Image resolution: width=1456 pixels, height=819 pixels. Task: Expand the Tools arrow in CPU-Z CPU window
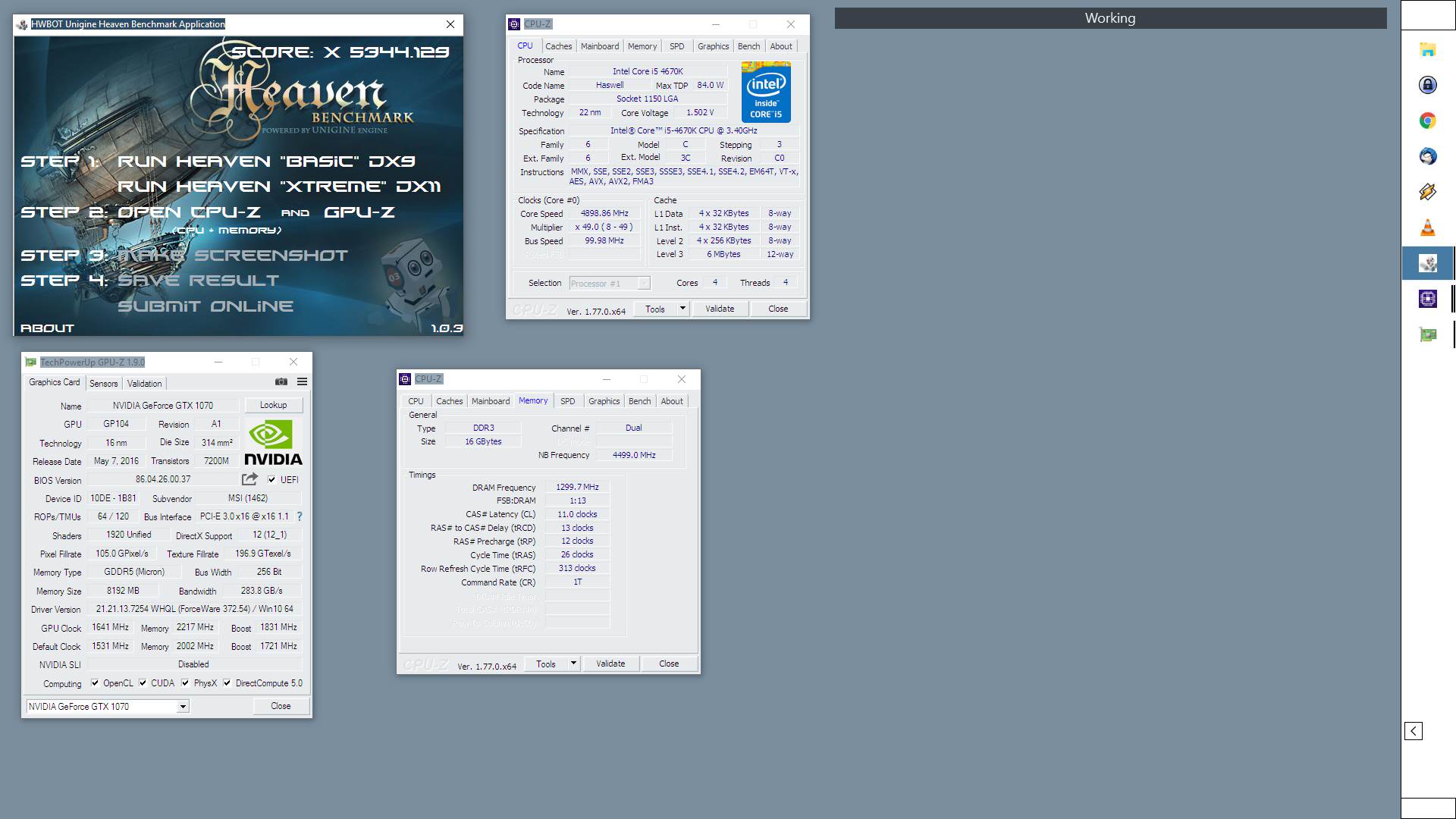[x=682, y=309]
